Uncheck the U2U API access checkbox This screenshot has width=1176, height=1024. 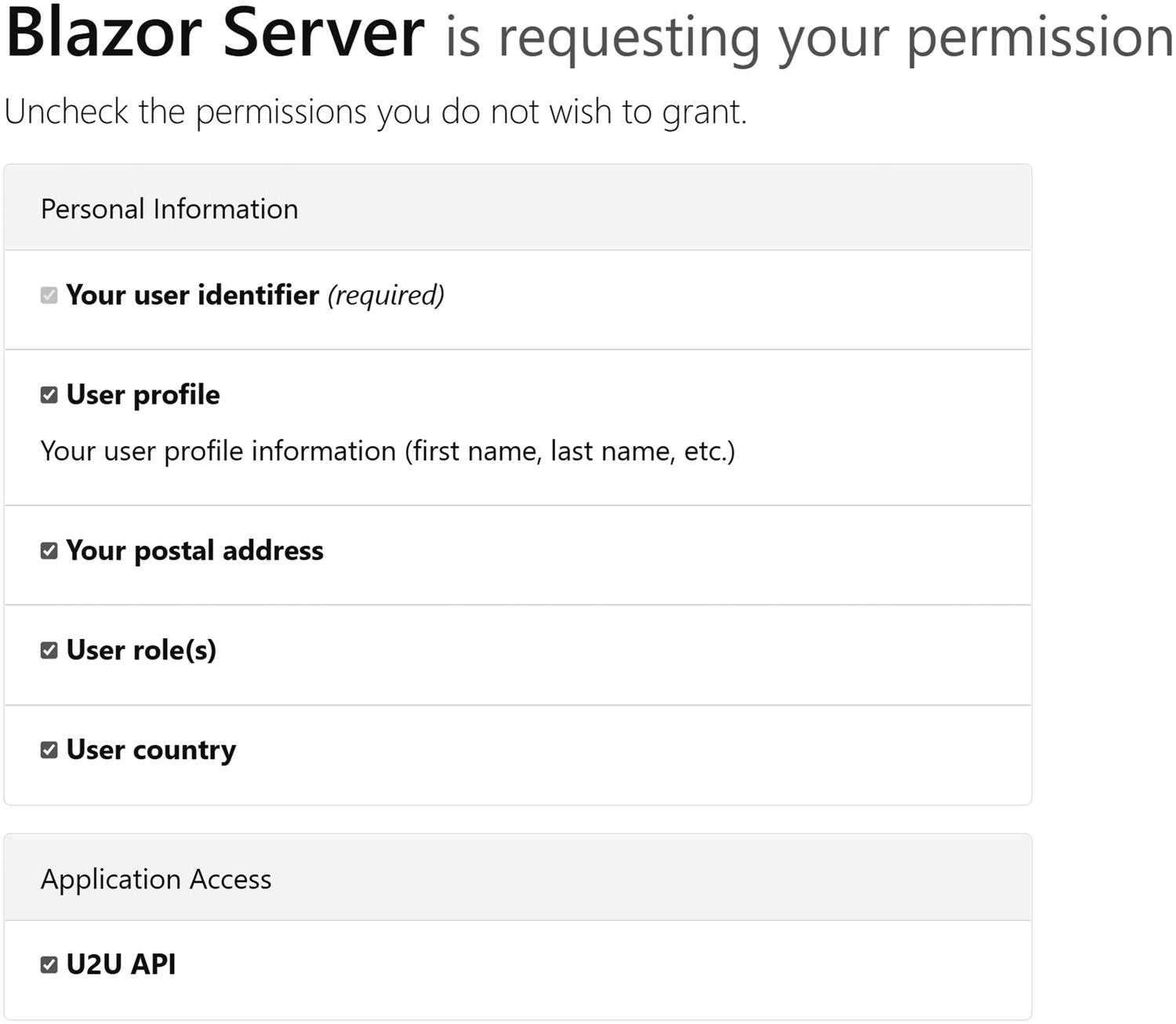(x=49, y=964)
